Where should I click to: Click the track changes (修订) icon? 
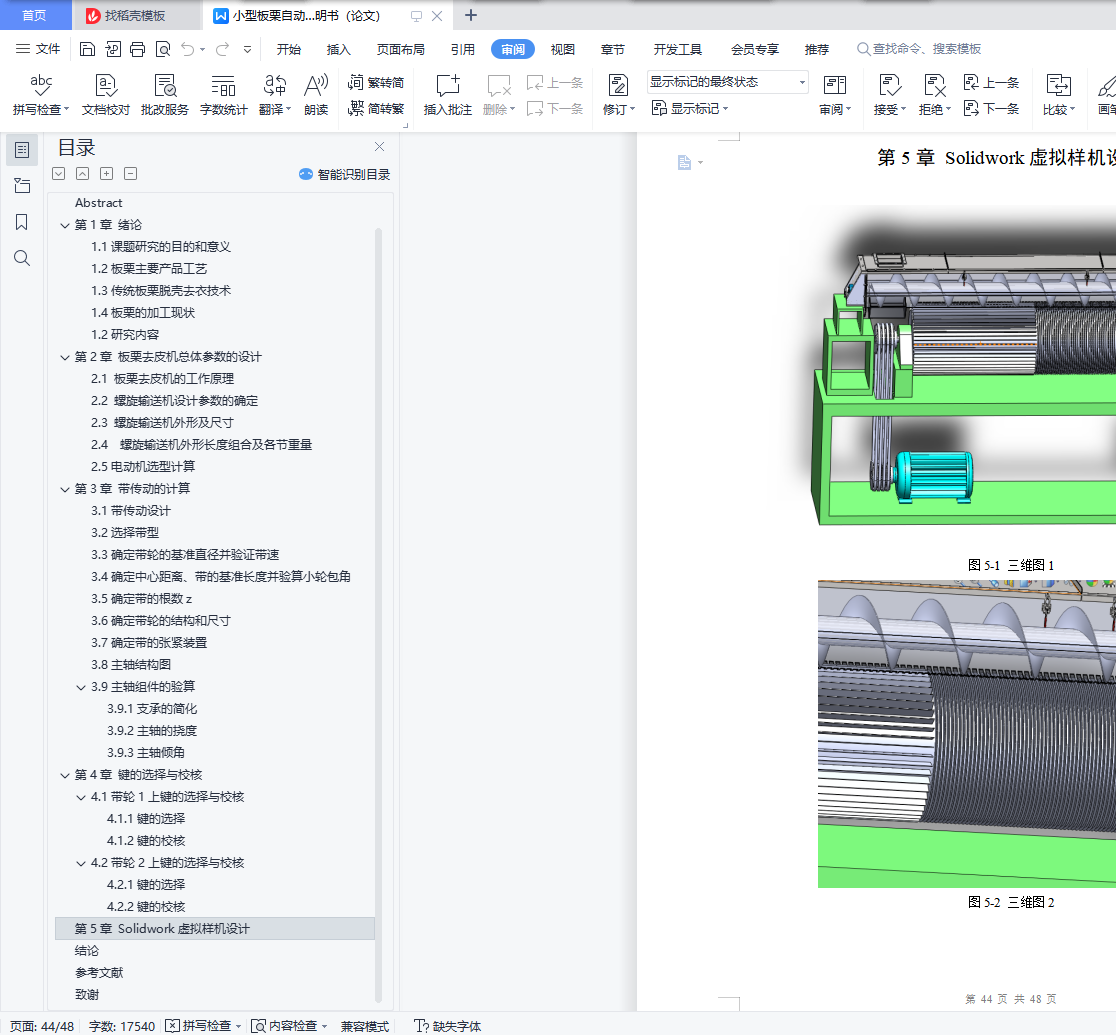click(617, 86)
